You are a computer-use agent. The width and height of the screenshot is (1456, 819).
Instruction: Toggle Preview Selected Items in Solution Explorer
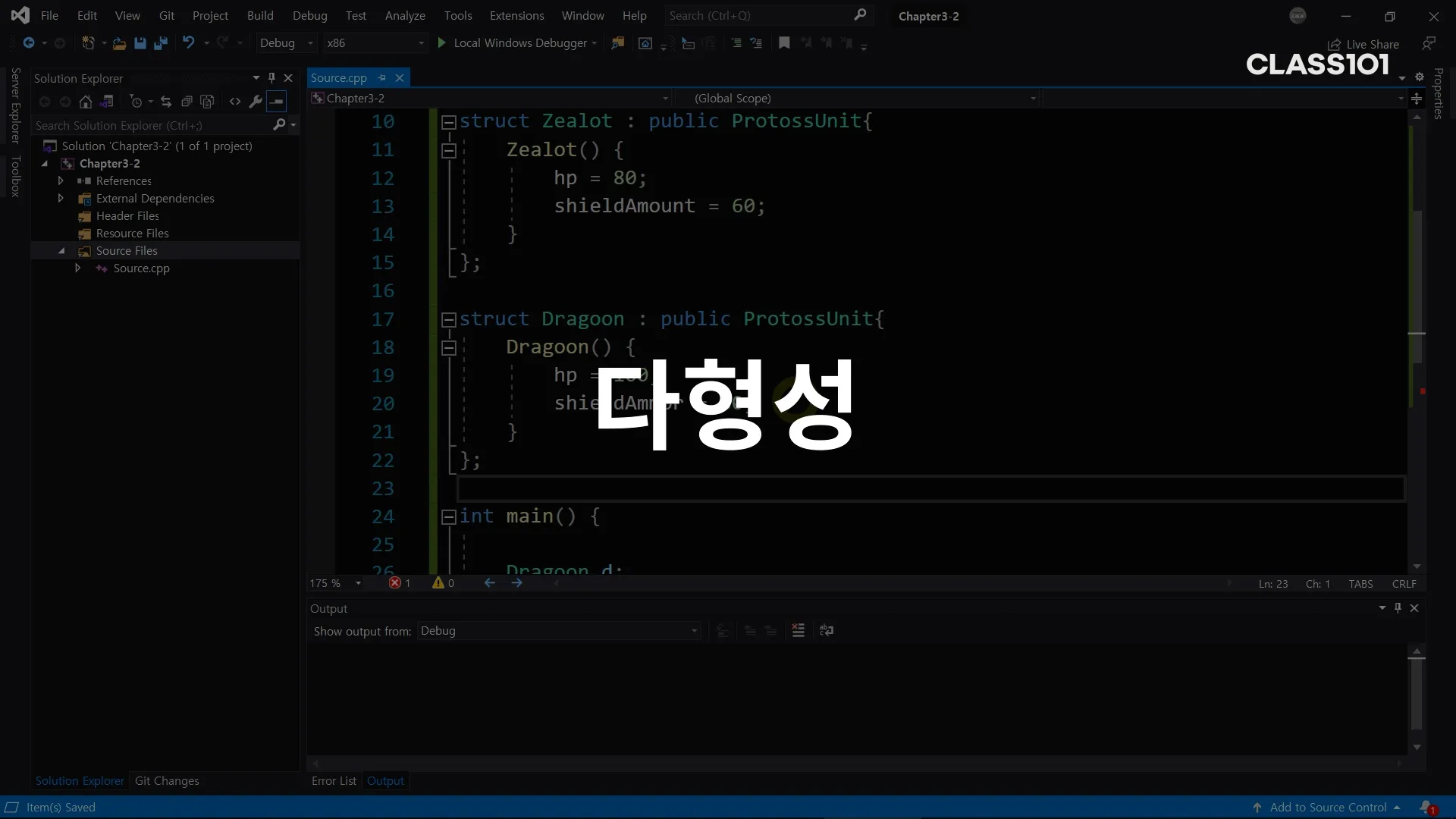(x=278, y=102)
